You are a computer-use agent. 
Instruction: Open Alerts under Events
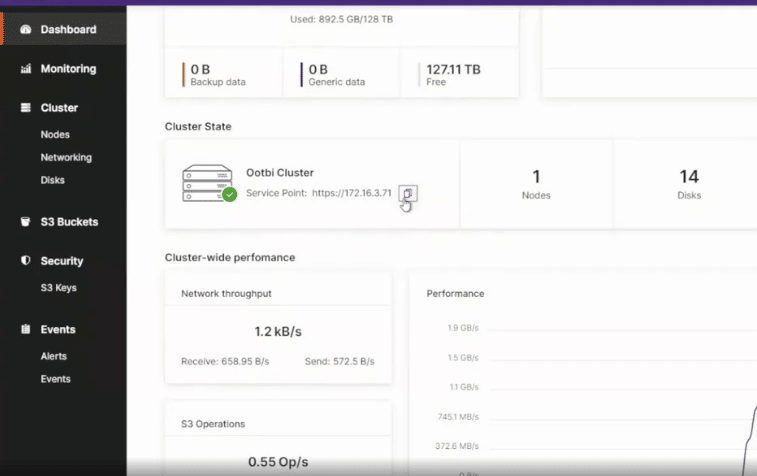coord(54,356)
